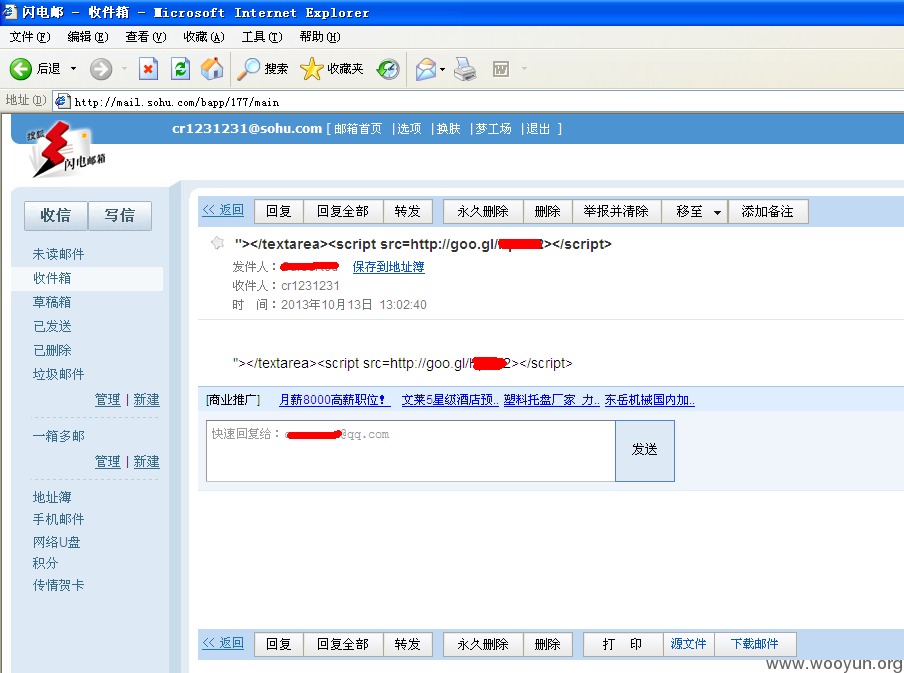
Task: Click top 返回 back link
Action: (223, 210)
